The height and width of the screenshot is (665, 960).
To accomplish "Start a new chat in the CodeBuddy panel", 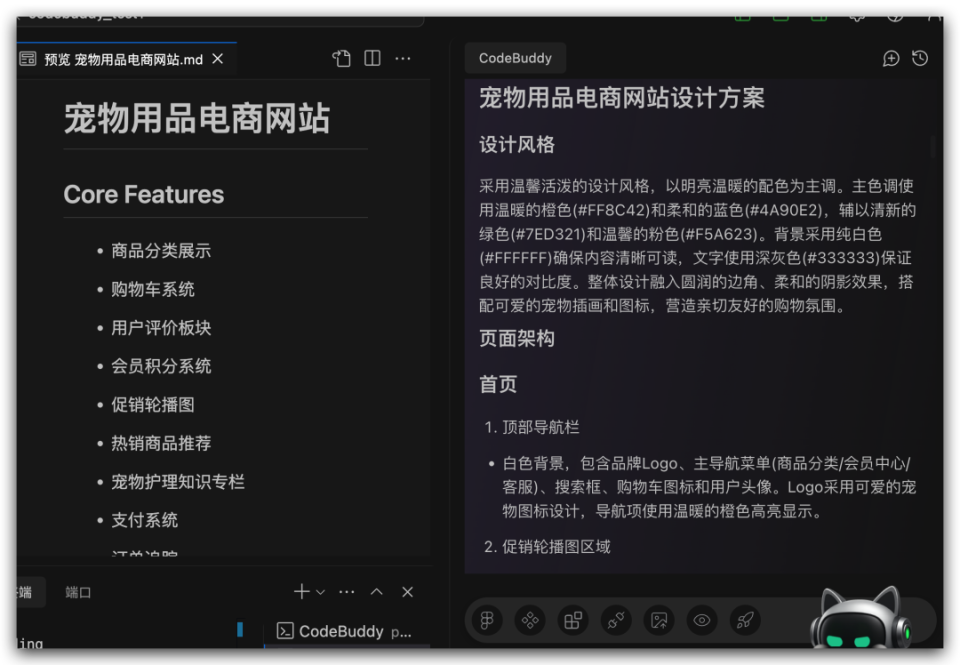I will pyautogui.click(x=891, y=58).
